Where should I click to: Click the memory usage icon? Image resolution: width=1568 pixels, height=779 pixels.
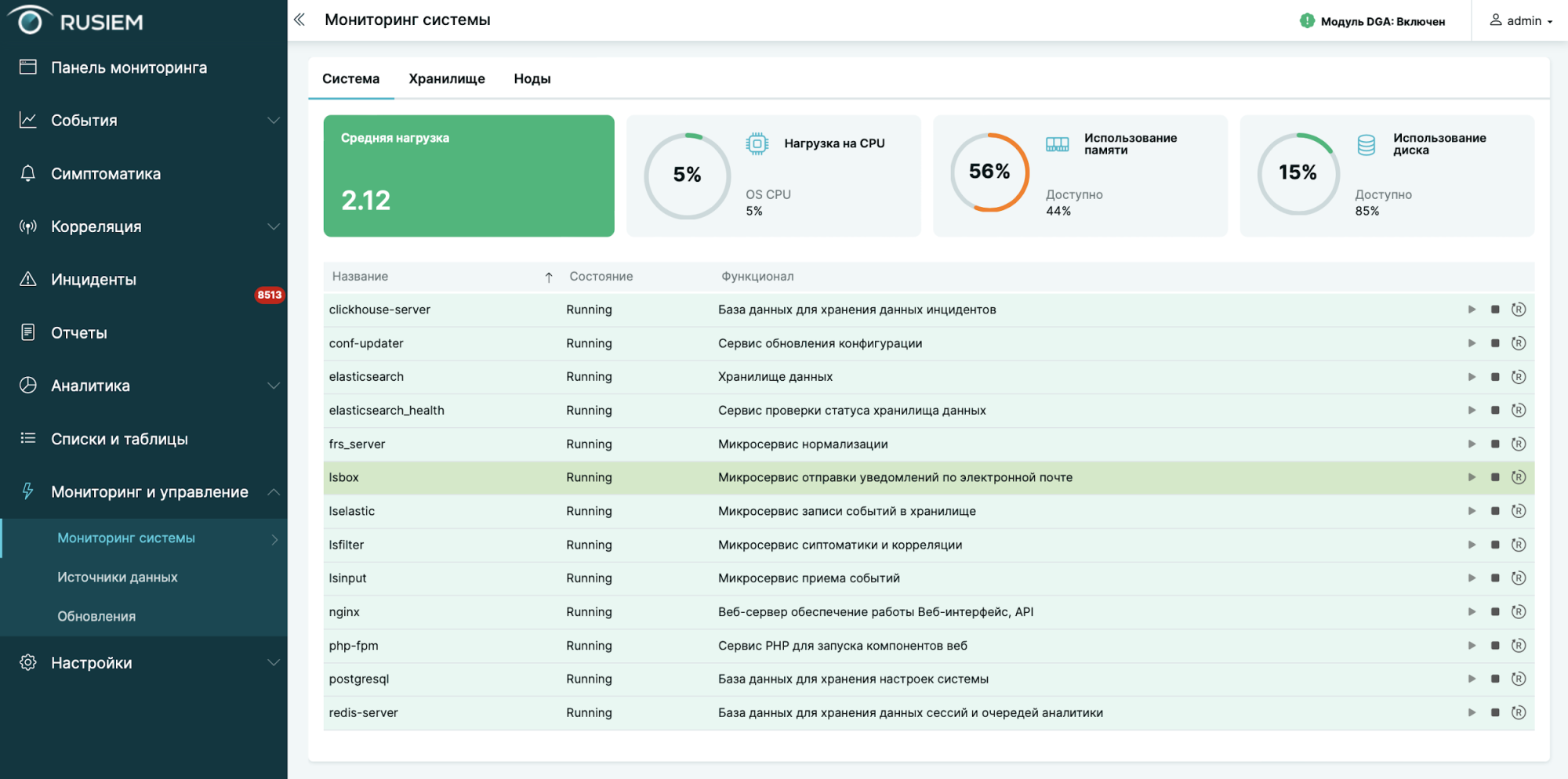point(1057,144)
